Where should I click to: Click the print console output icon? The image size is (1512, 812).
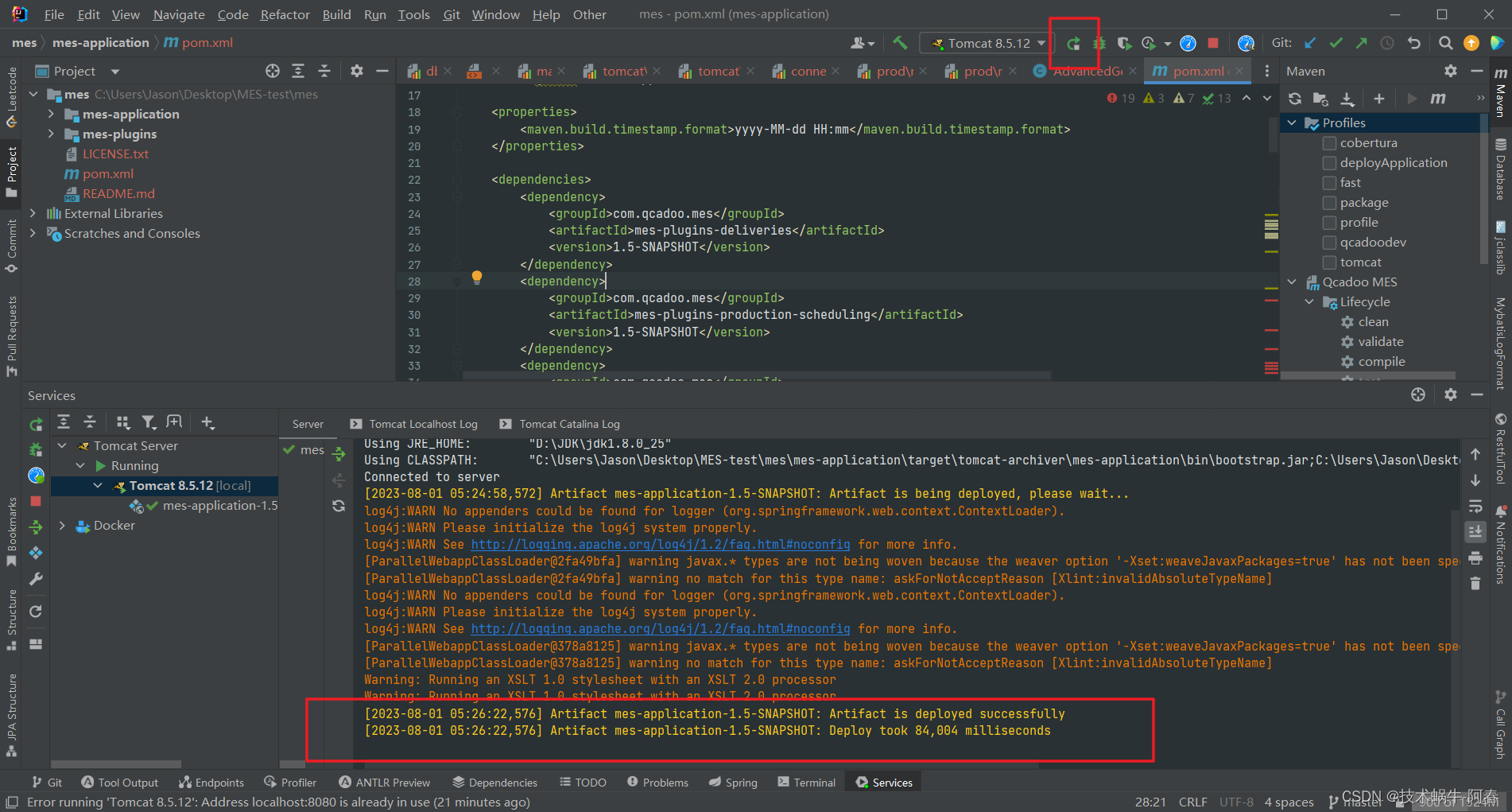[1475, 558]
